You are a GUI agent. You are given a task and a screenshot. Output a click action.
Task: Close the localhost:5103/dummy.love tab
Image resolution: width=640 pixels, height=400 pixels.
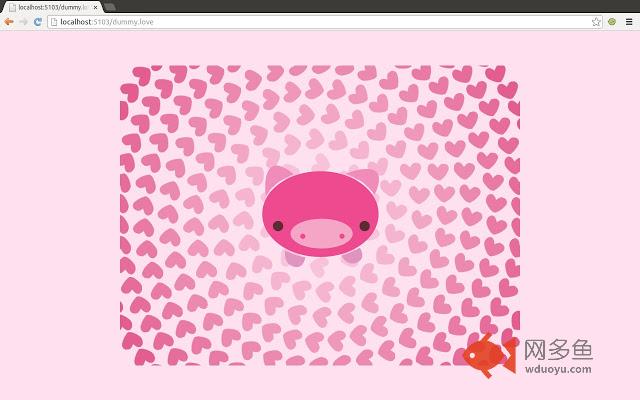(x=96, y=7)
